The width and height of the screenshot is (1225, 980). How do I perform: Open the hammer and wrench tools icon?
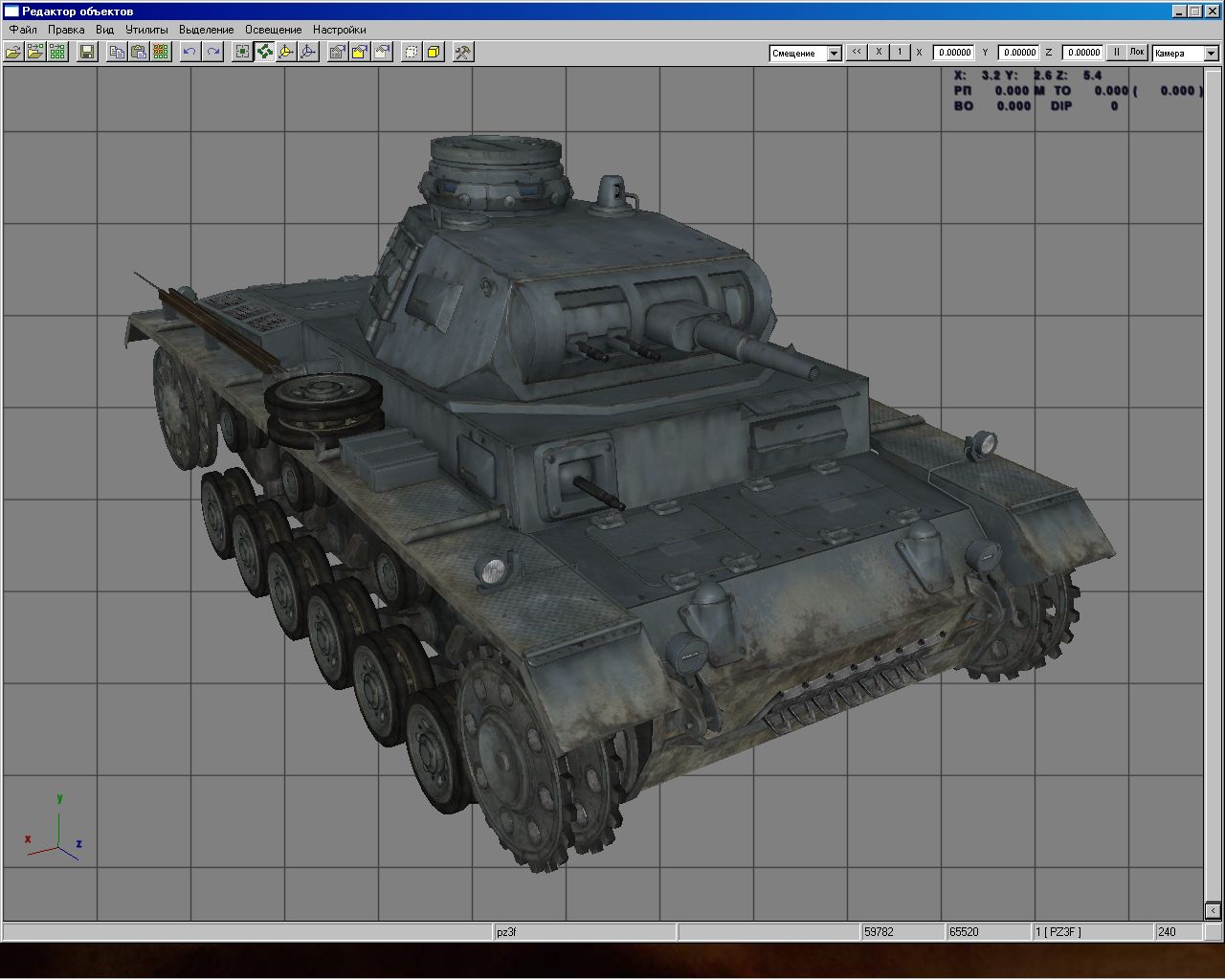pos(463,53)
